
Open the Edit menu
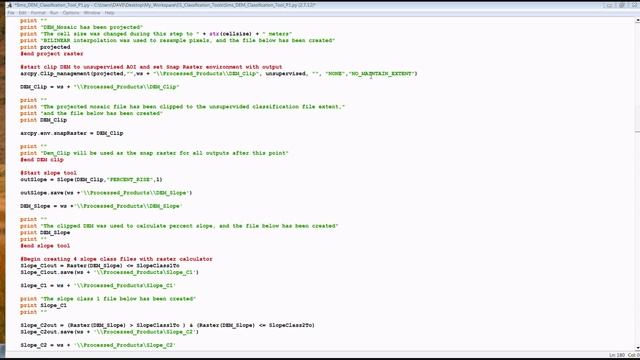pyautogui.click(x=22, y=13)
